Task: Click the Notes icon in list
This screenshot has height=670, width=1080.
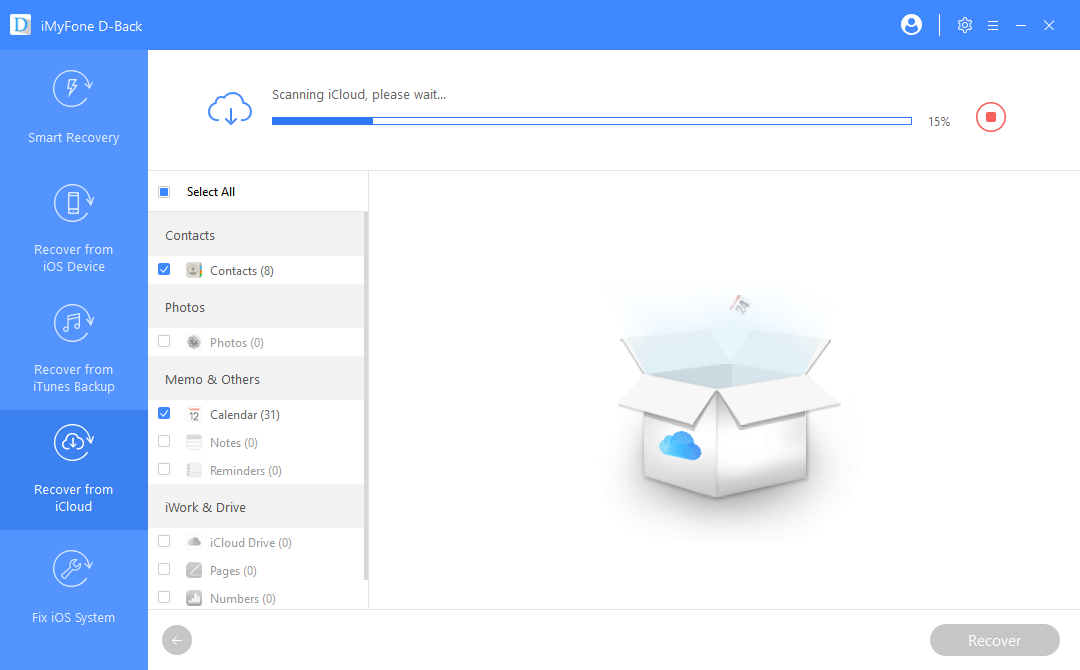Action: [x=194, y=442]
